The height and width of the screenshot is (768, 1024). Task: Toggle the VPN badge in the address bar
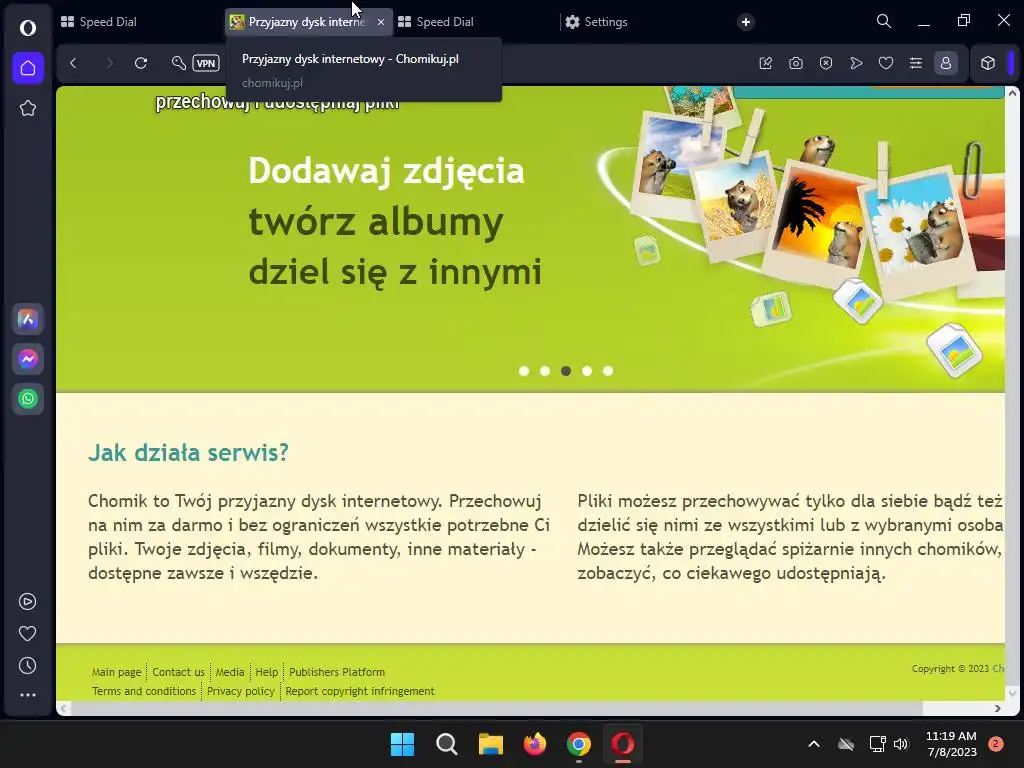pyautogui.click(x=206, y=63)
